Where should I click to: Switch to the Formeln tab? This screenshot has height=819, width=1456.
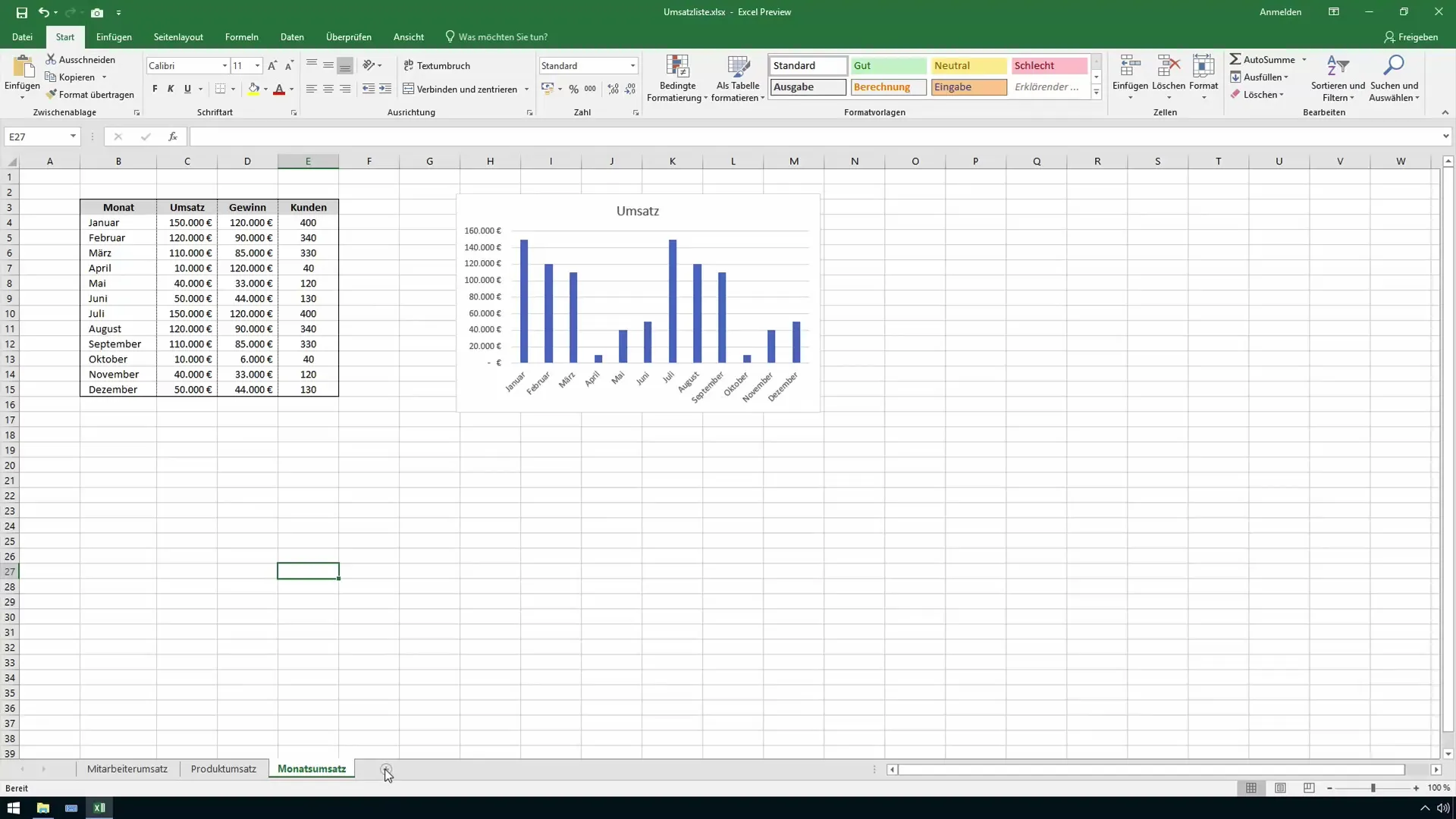point(241,37)
